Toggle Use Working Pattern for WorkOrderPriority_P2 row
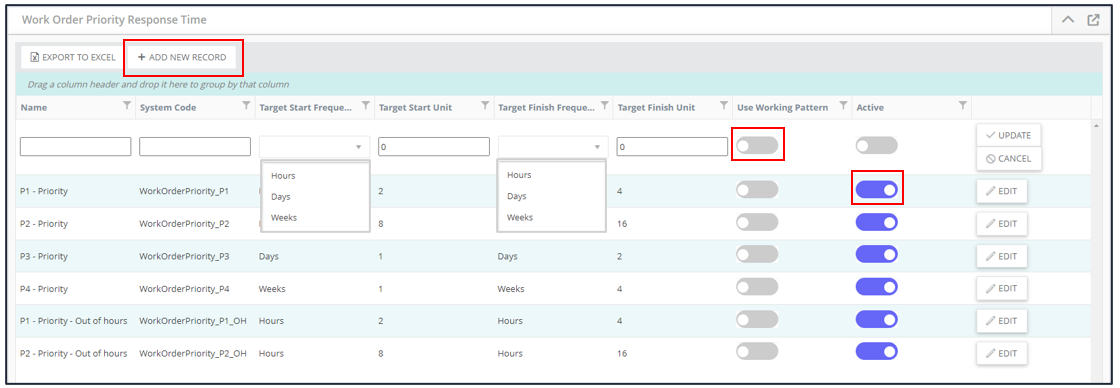Image resolution: width=1120 pixels, height=388 pixels. pos(757,222)
